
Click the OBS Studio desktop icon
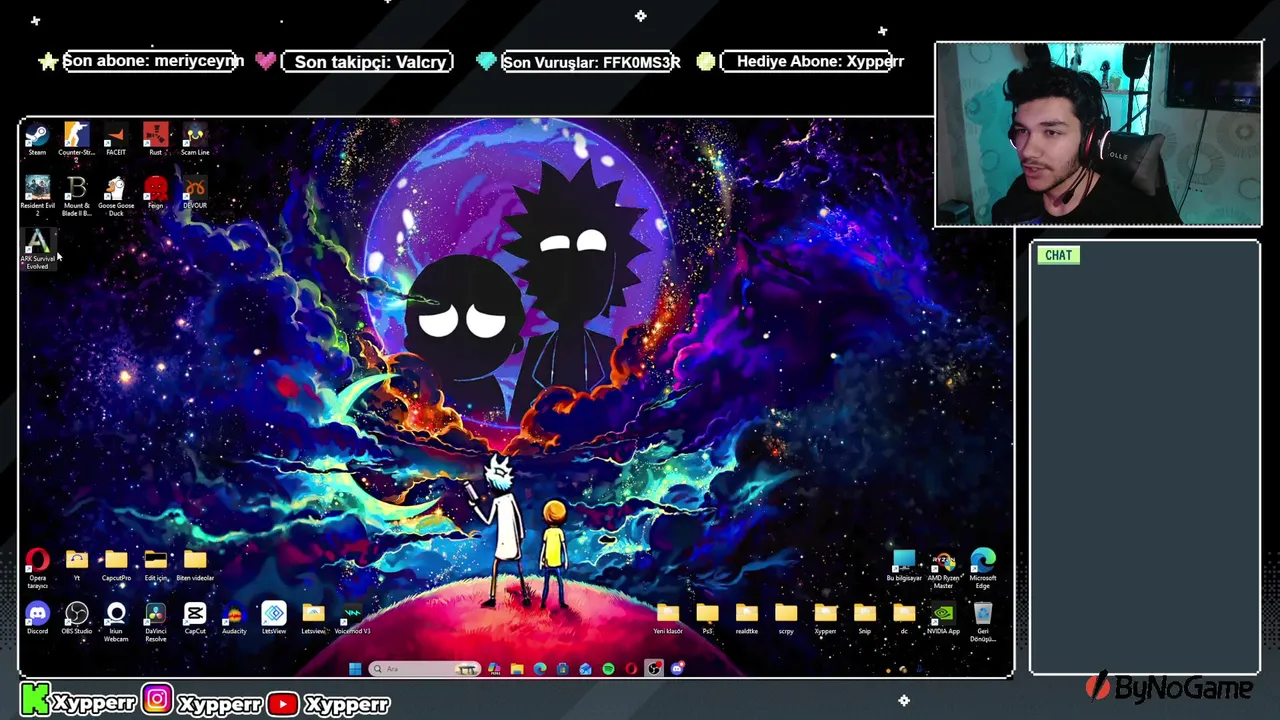point(76,619)
